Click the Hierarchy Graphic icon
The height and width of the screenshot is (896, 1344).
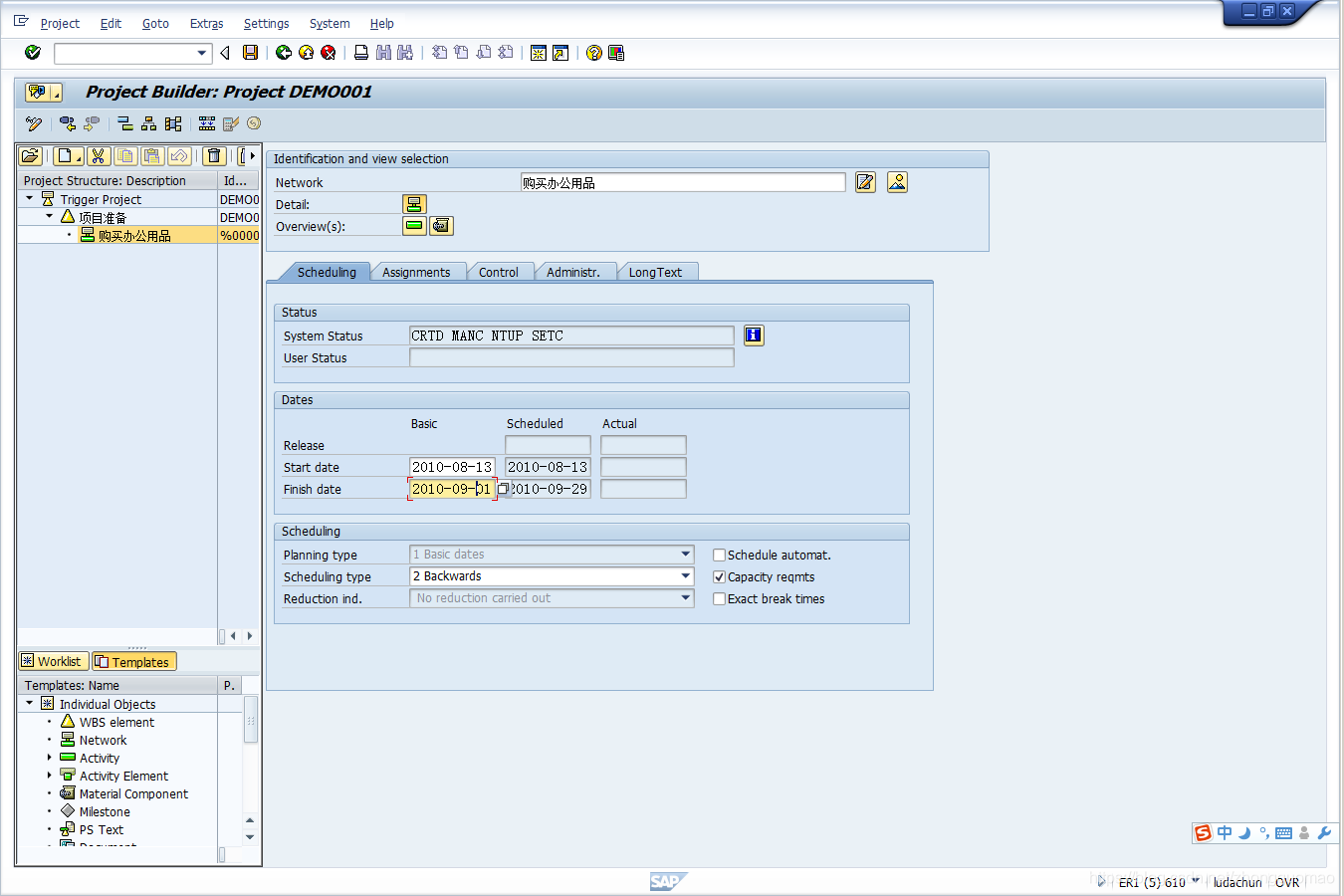[148, 123]
